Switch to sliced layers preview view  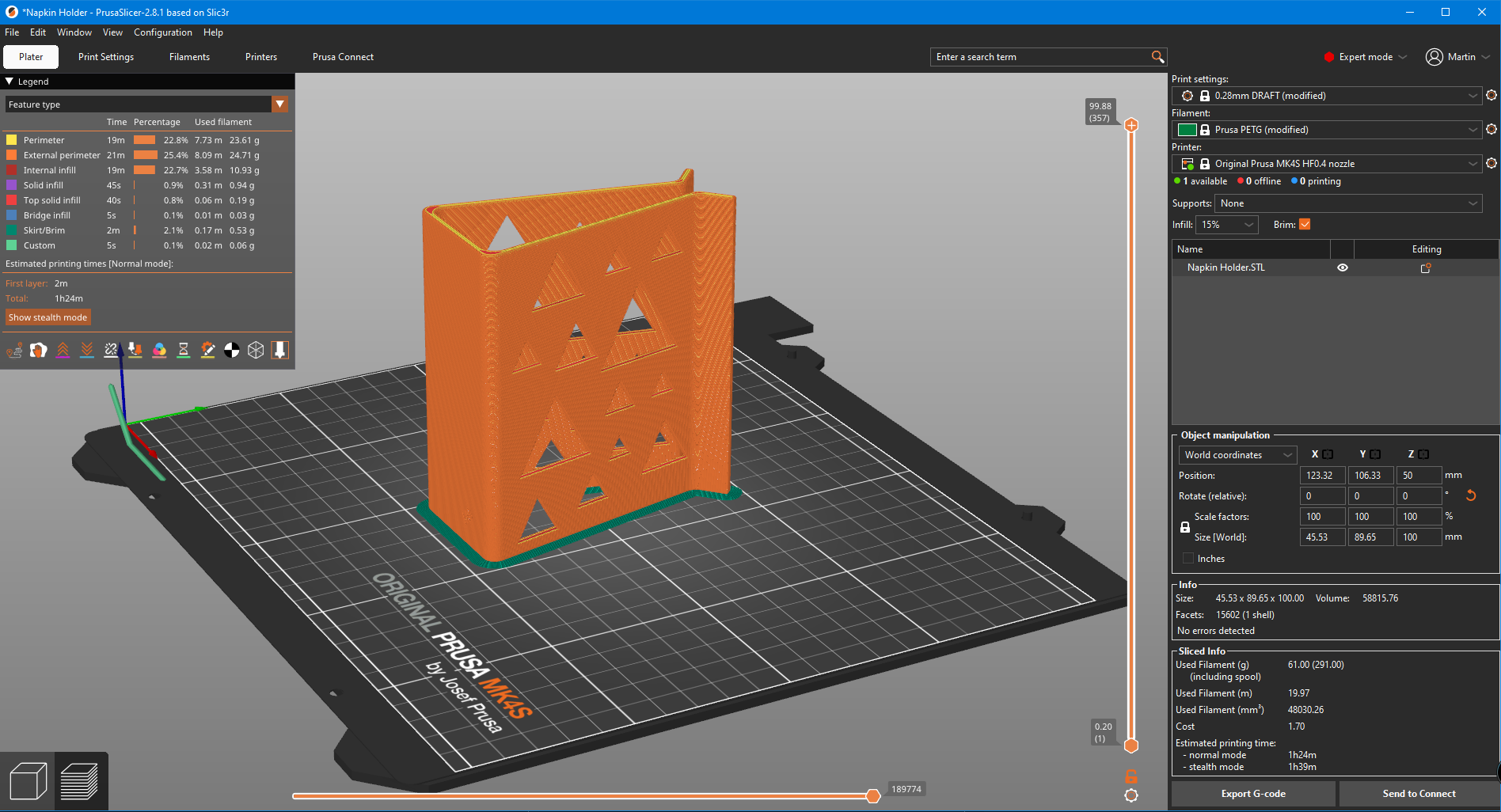pyautogui.click(x=79, y=782)
